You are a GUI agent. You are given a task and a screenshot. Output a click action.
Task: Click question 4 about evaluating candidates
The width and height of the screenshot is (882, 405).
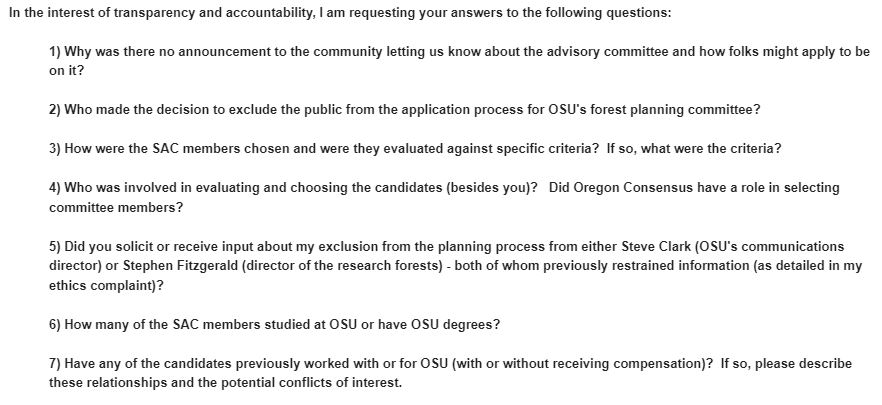(x=444, y=197)
